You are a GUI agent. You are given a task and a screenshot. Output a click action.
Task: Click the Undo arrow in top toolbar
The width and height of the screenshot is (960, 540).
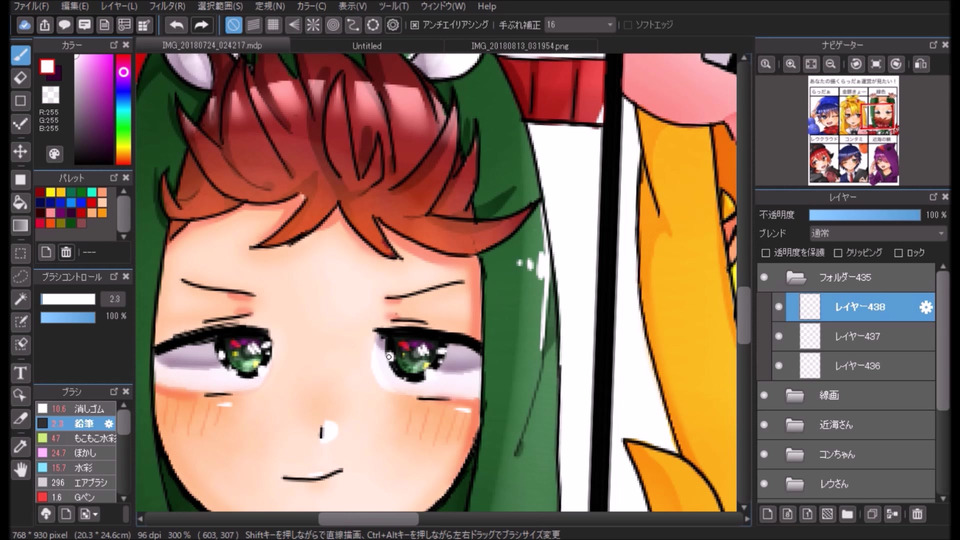[177, 24]
